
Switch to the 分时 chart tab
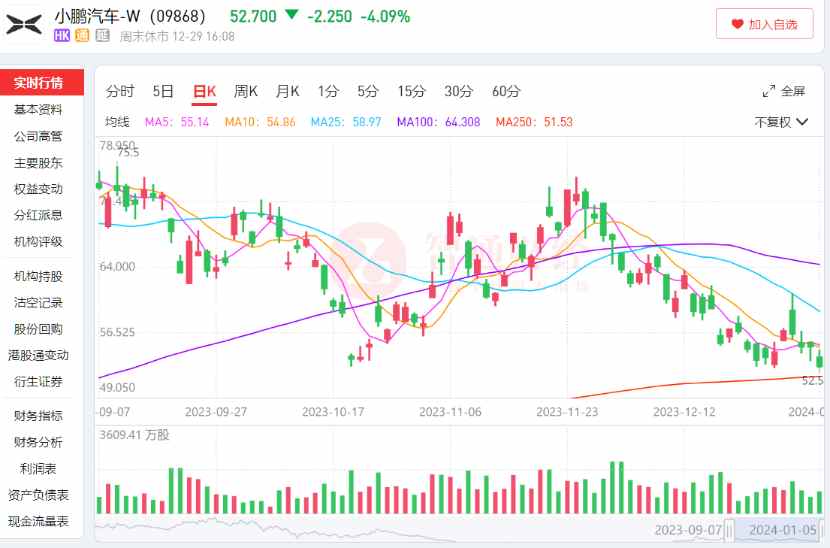tap(120, 91)
